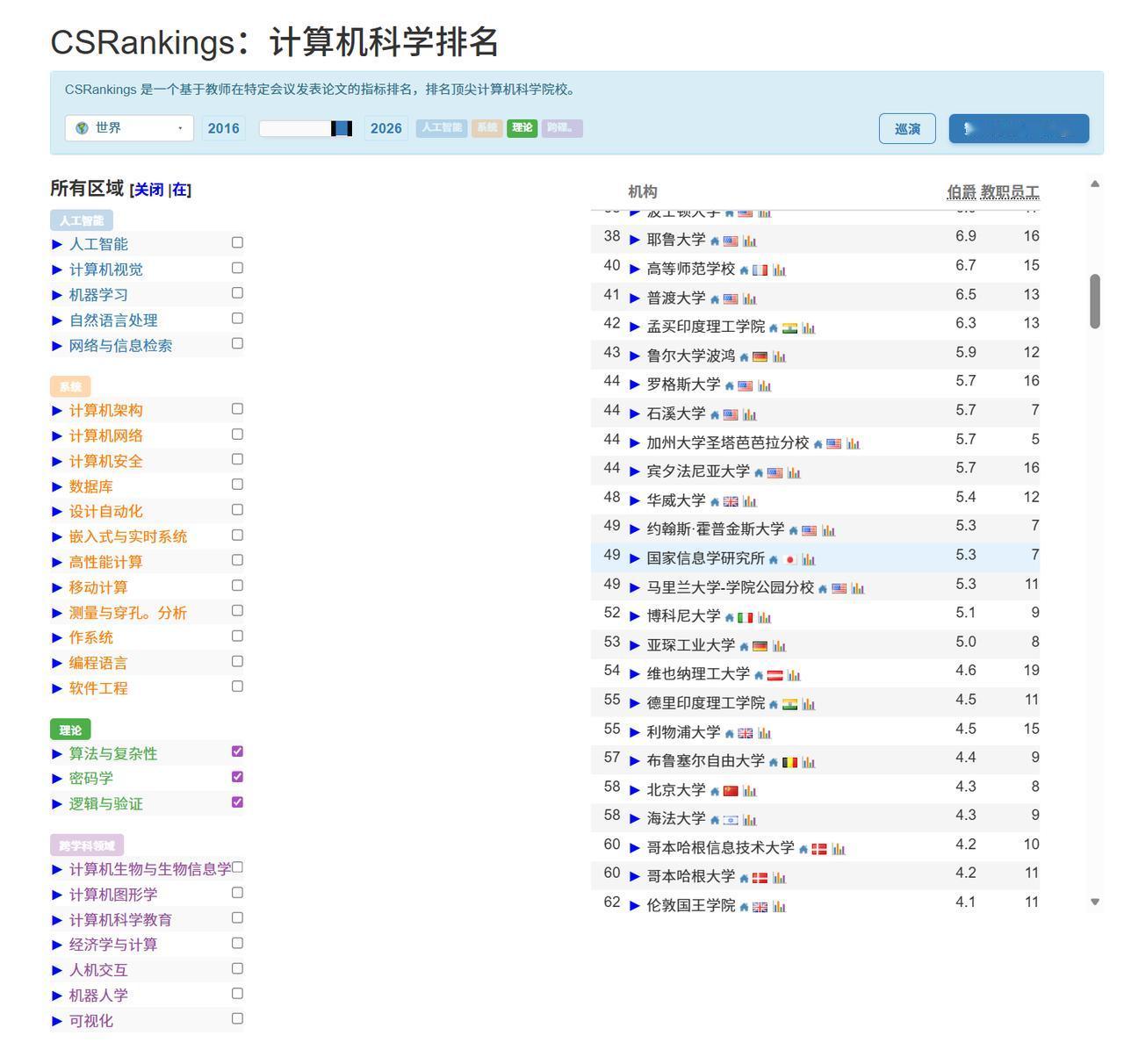
Task: Show the chart icon for 华威大学
Action: click(749, 501)
